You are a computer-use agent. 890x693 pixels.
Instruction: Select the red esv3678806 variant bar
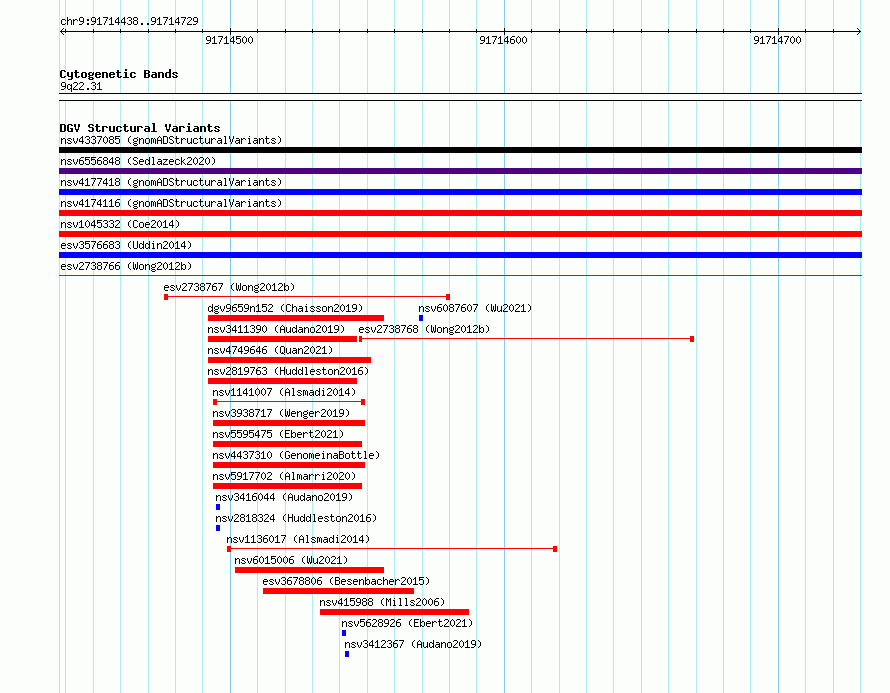point(338,591)
